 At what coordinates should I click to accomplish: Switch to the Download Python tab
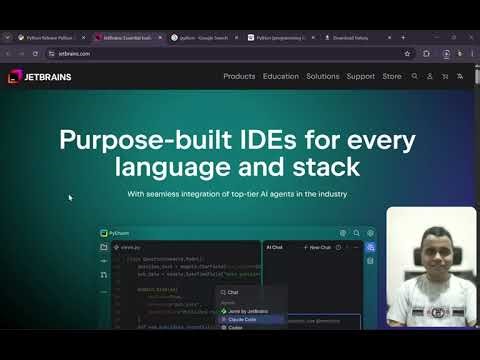pos(350,38)
